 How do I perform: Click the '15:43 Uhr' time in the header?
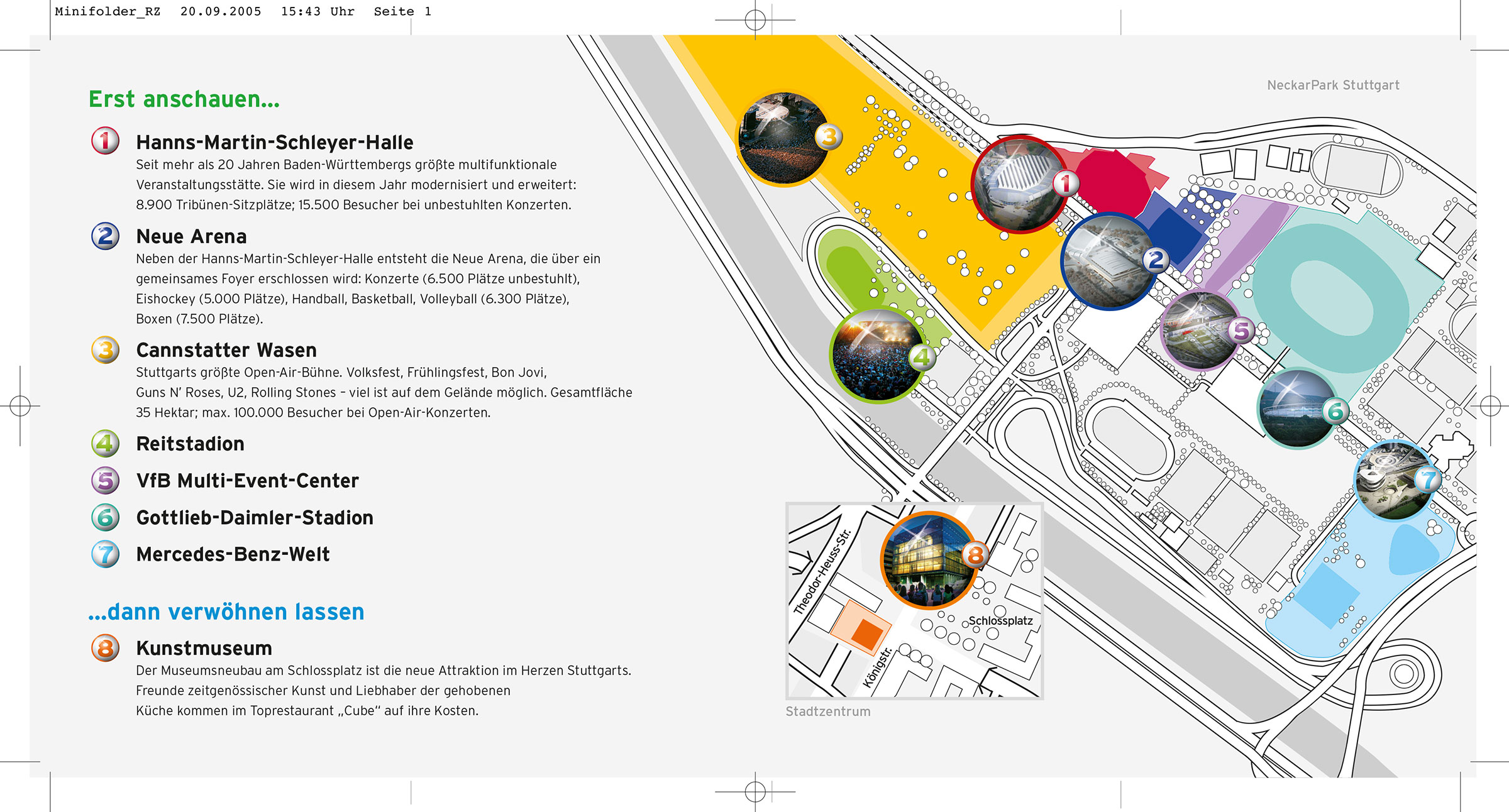click(318, 11)
